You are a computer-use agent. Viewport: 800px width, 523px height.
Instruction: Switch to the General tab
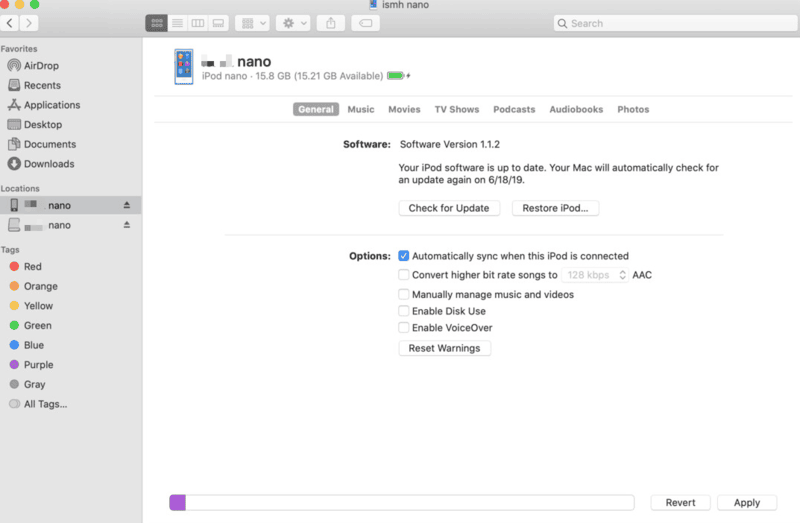coord(316,109)
